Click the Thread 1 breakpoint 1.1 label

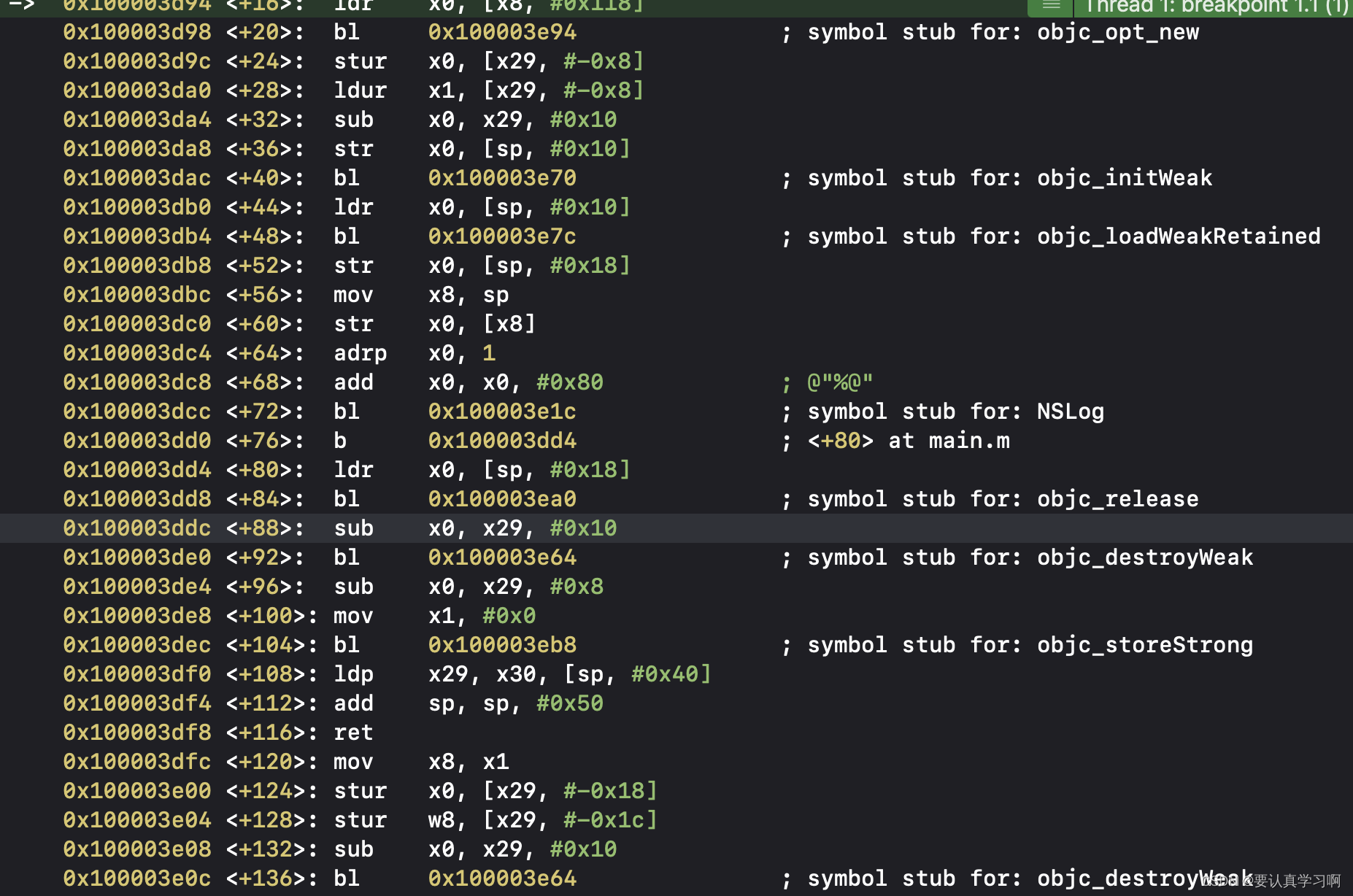click(1215, 7)
